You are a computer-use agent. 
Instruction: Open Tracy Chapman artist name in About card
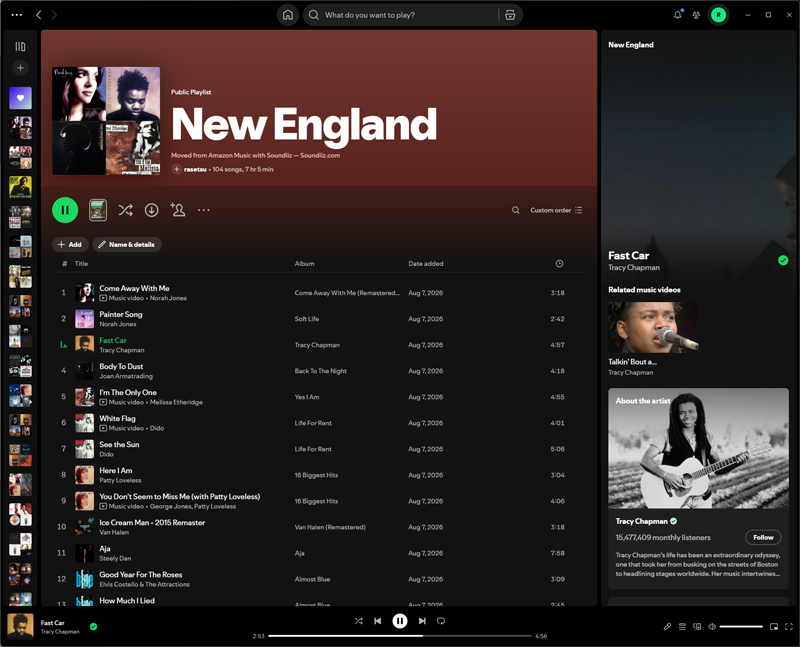point(641,521)
